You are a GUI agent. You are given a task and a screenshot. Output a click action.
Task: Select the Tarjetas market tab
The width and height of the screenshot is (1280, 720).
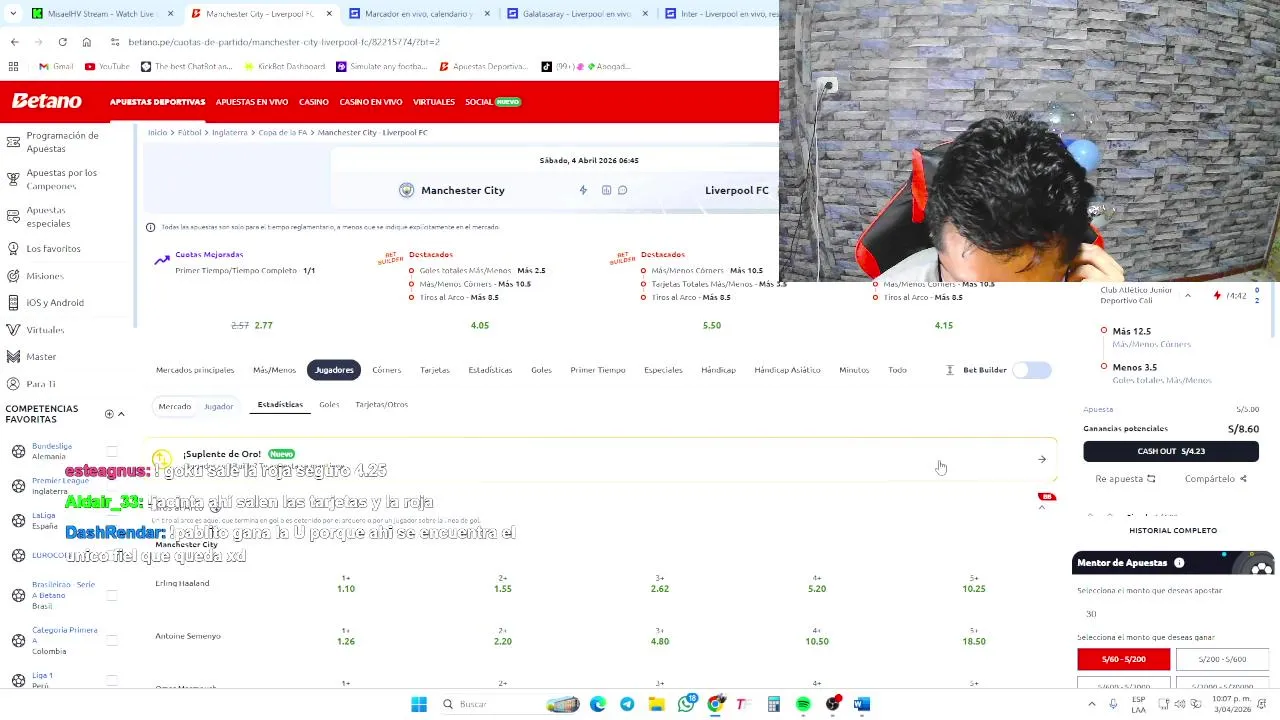(435, 370)
